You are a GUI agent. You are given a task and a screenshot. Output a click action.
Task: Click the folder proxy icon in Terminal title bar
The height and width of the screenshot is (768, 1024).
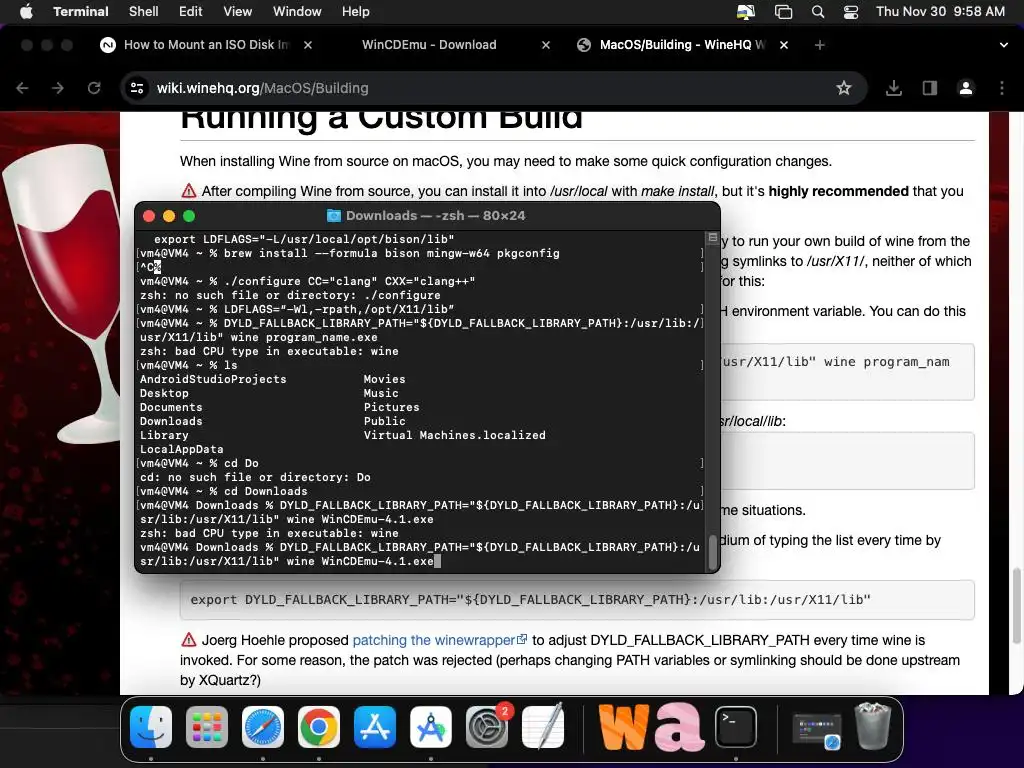click(x=334, y=216)
